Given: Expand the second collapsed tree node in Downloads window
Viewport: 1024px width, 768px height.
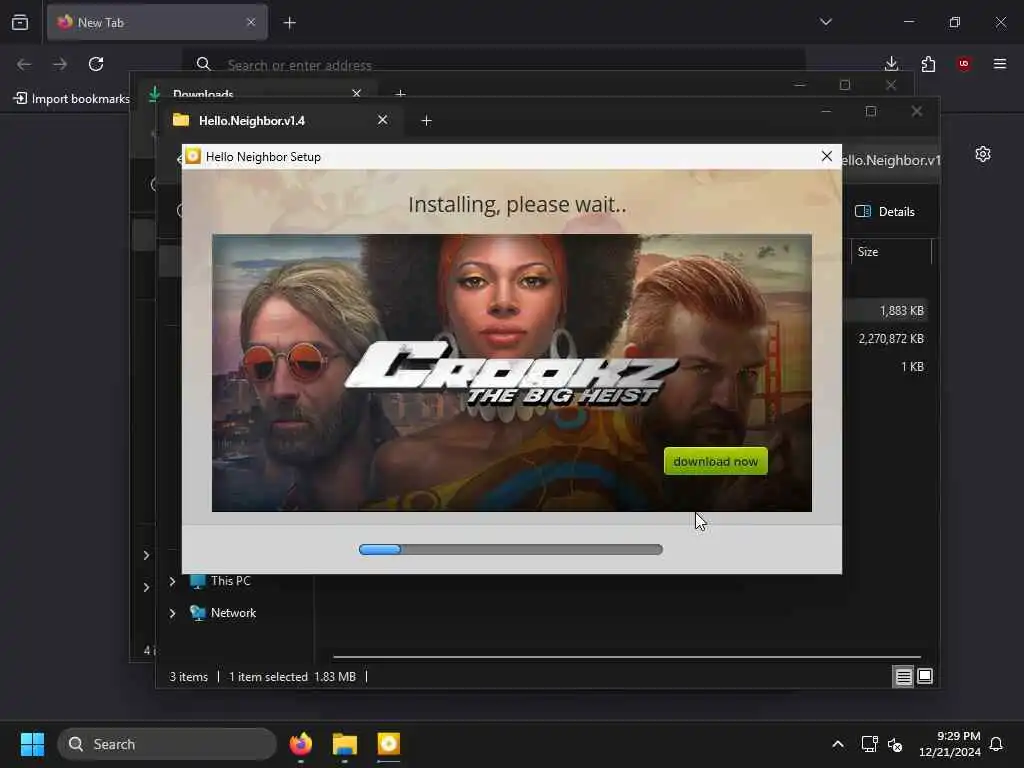Looking at the screenshot, I should [146, 587].
